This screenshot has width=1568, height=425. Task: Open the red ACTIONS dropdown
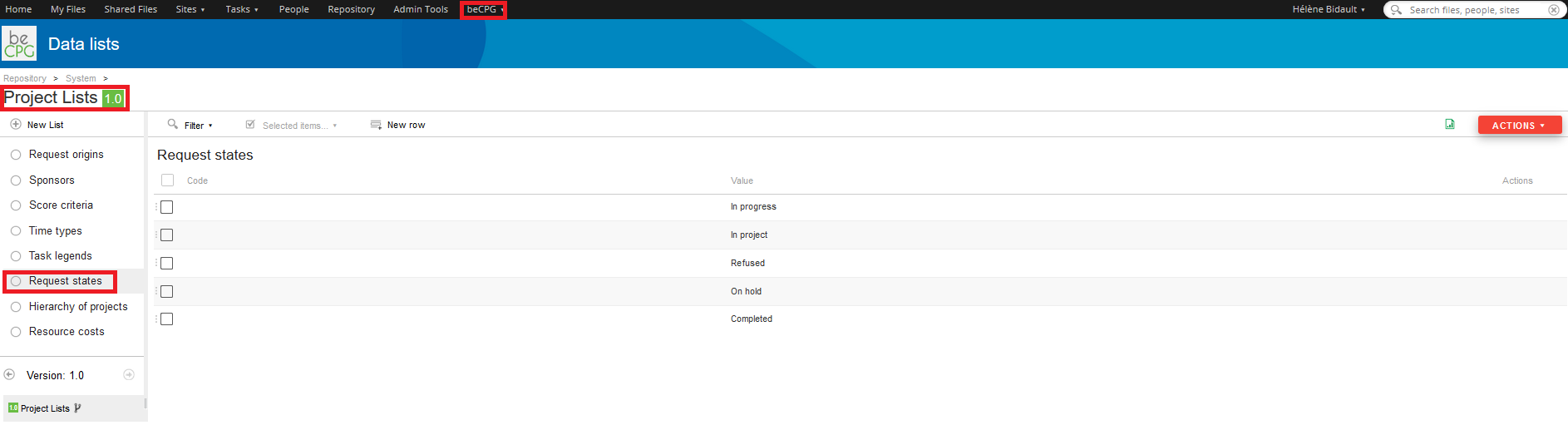pyautogui.click(x=1520, y=125)
